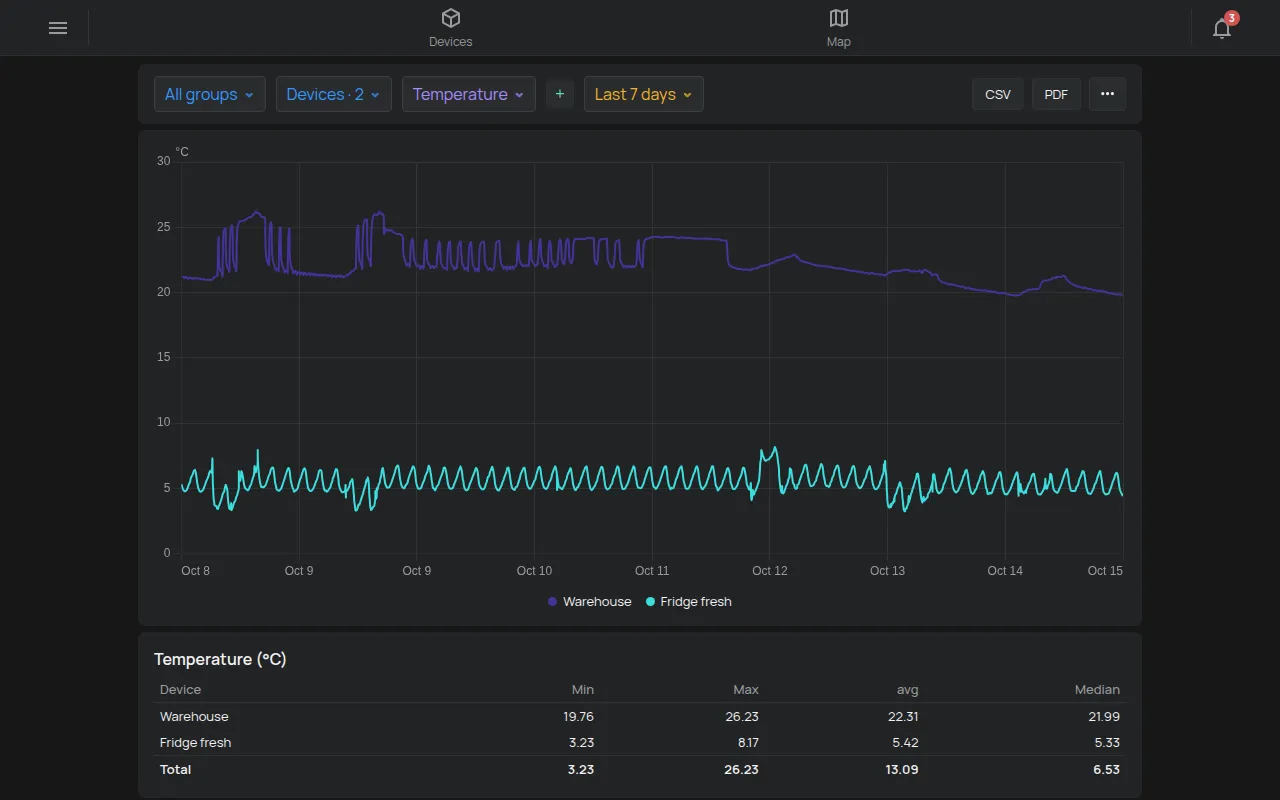Image resolution: width=1280 pixels, height=800 pixels.
Task: Go to the Map tab label
Action: click(x=839, y=42)
